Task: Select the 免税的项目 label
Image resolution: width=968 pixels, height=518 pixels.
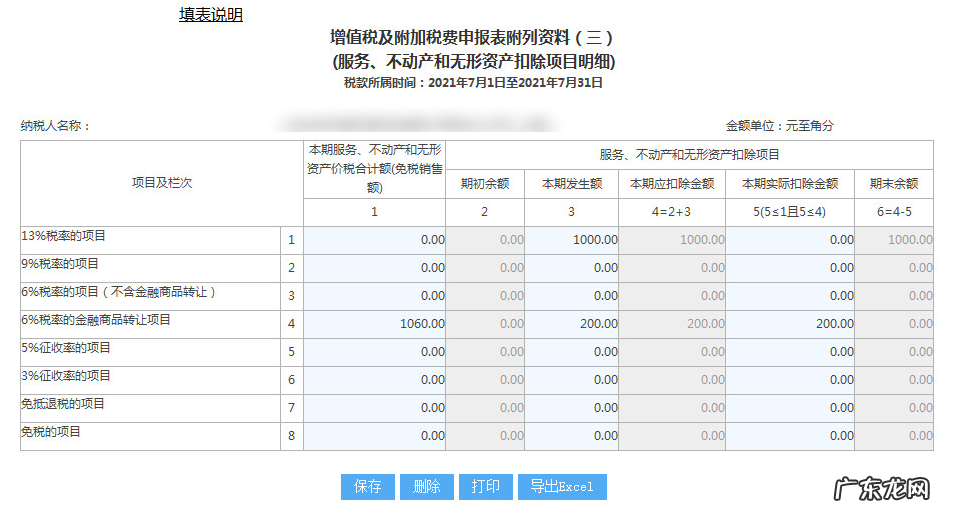Action: [x=51, y=432]
